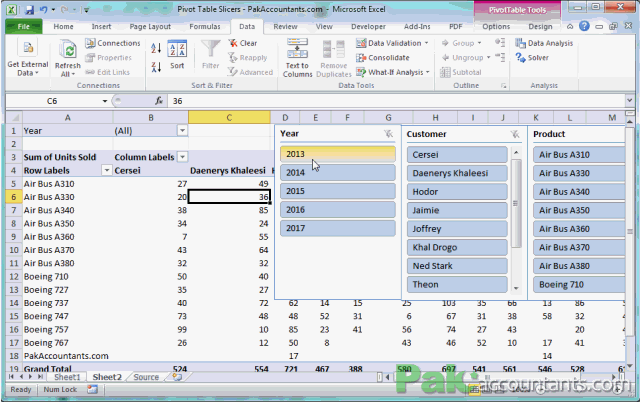Sort A to Z ascending
The width and height of the screenshot is (640, 402).
pos(156,48)
